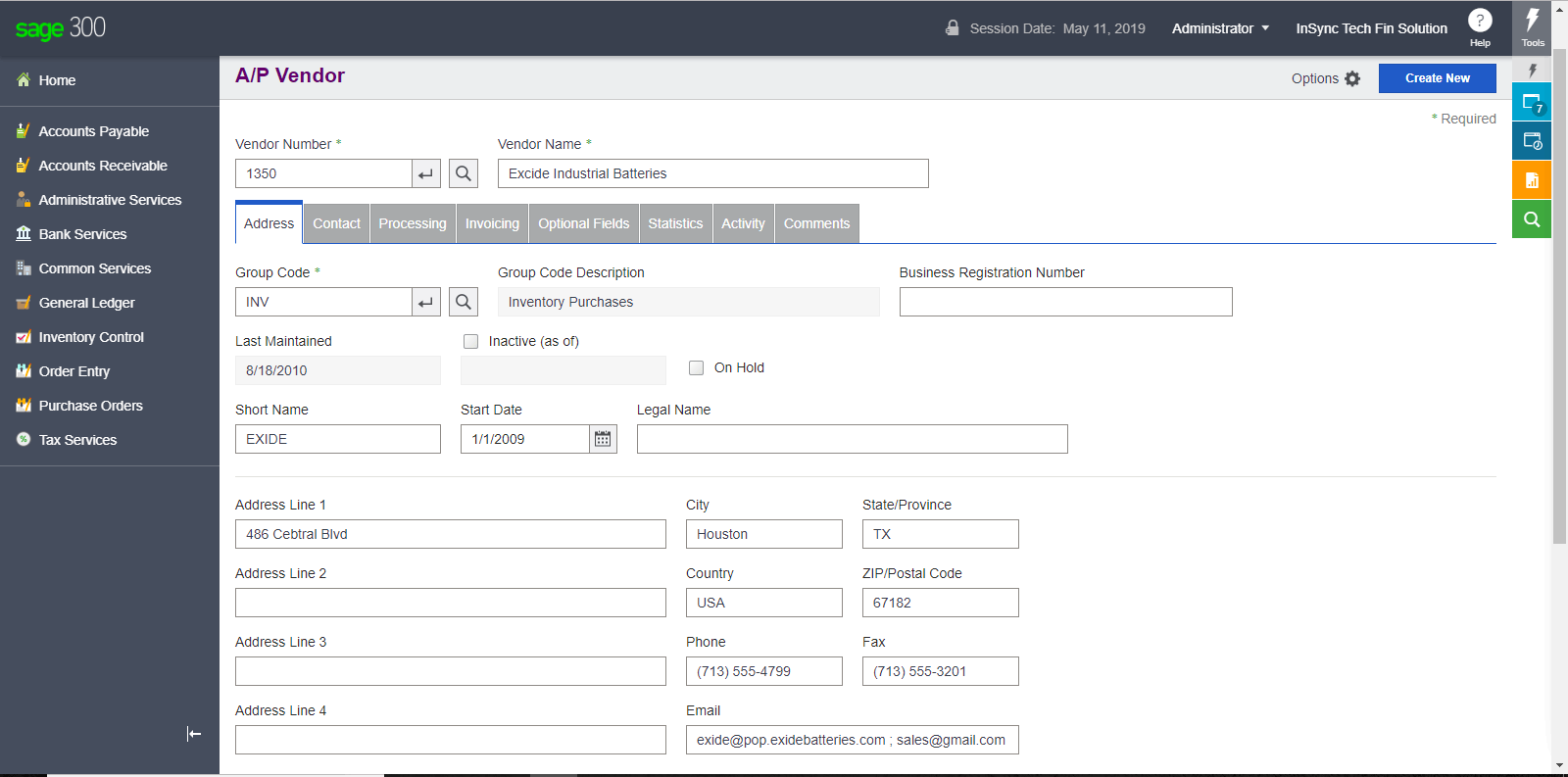The image size is (1568, 777).
Task: Click into the Group Code field
Action: [323, 302]
